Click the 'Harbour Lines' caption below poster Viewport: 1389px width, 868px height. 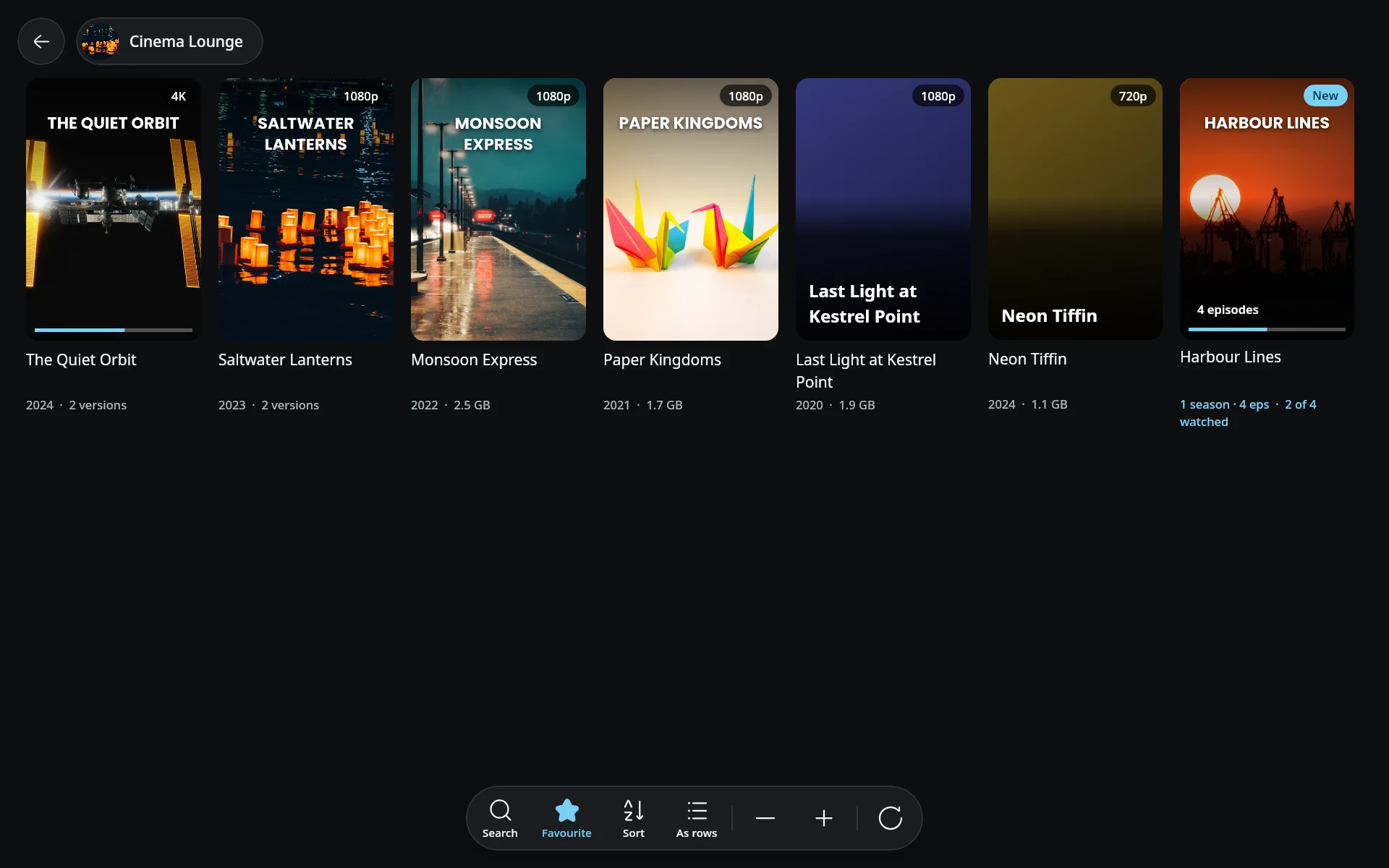[x=1231, y=357]
